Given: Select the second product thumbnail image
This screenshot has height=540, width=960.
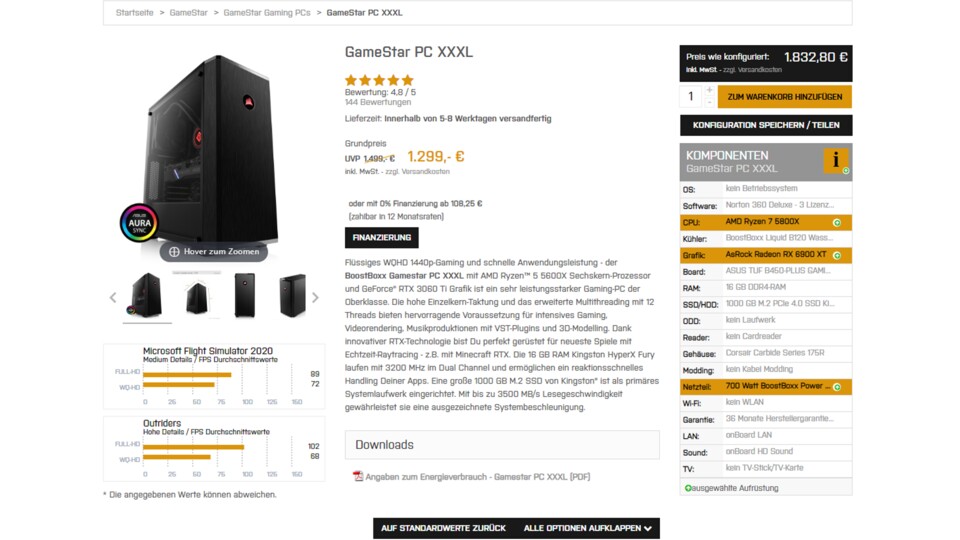Looking at the screenshot, I should (197, 296).
